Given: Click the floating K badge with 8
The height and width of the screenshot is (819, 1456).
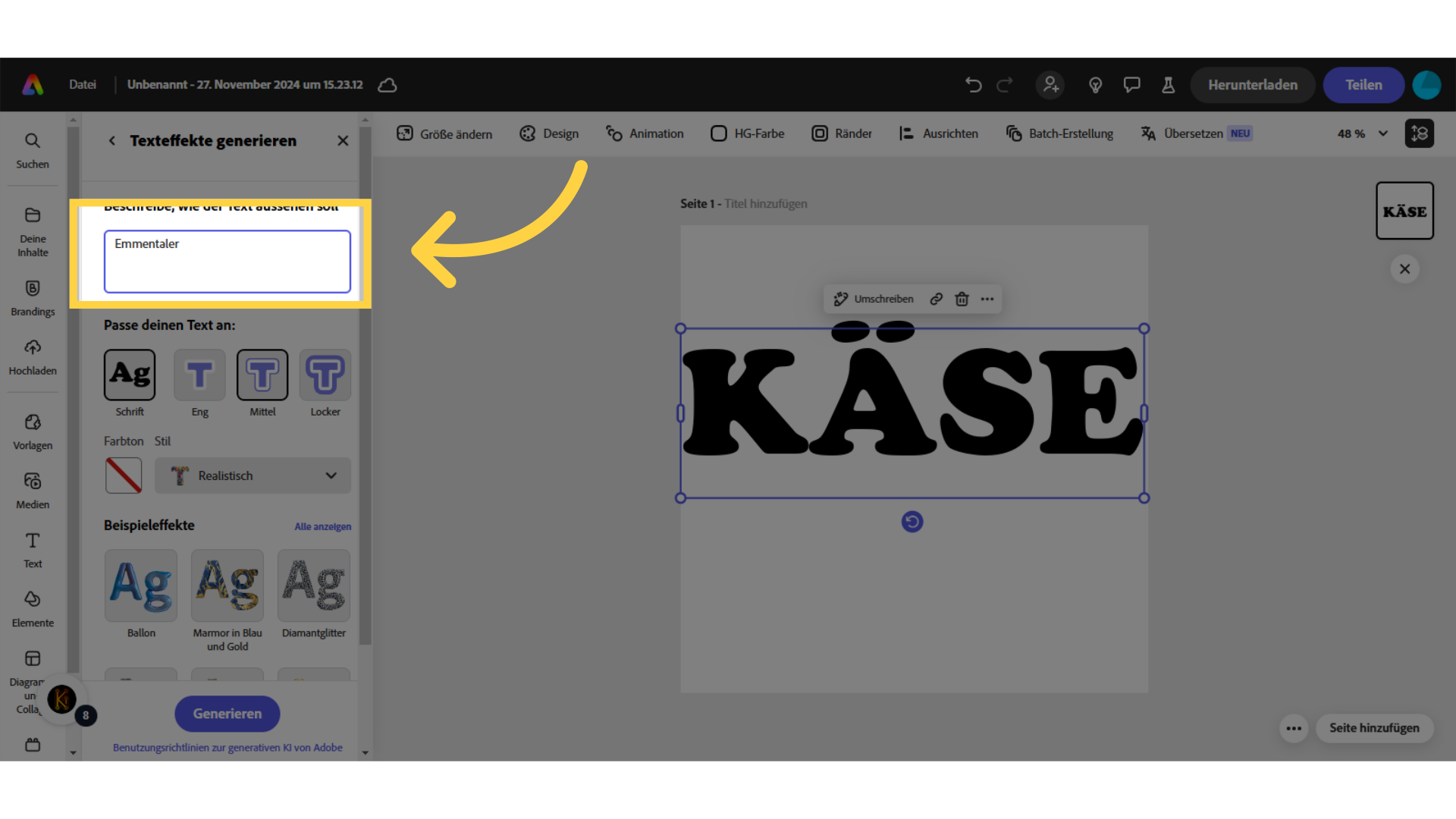Looking at the screenshot, I should point(62,699).
